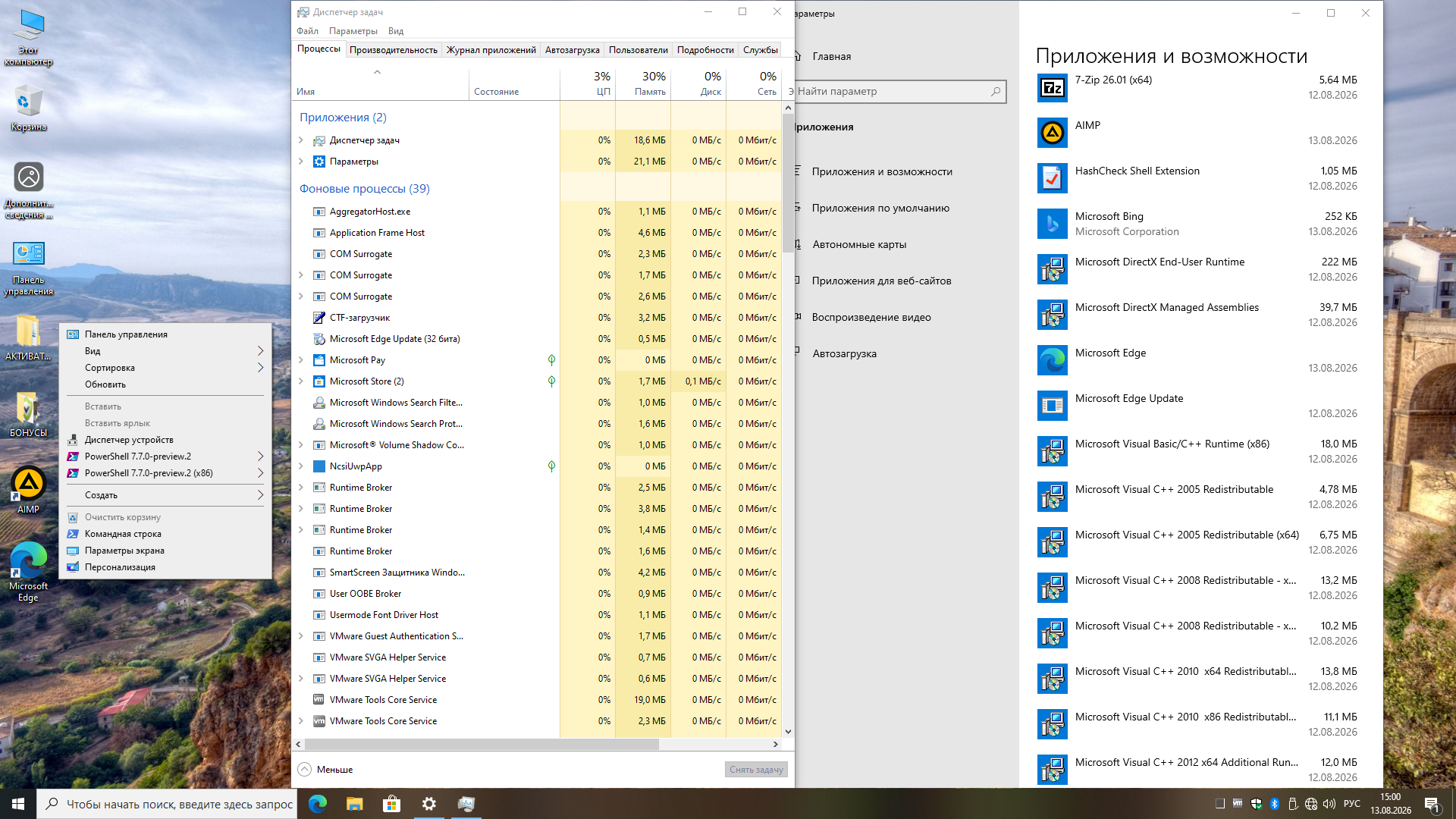1456x819 pixels.
Task: Click the Microsoft Bing app icon
Action: click(1052, 224)
